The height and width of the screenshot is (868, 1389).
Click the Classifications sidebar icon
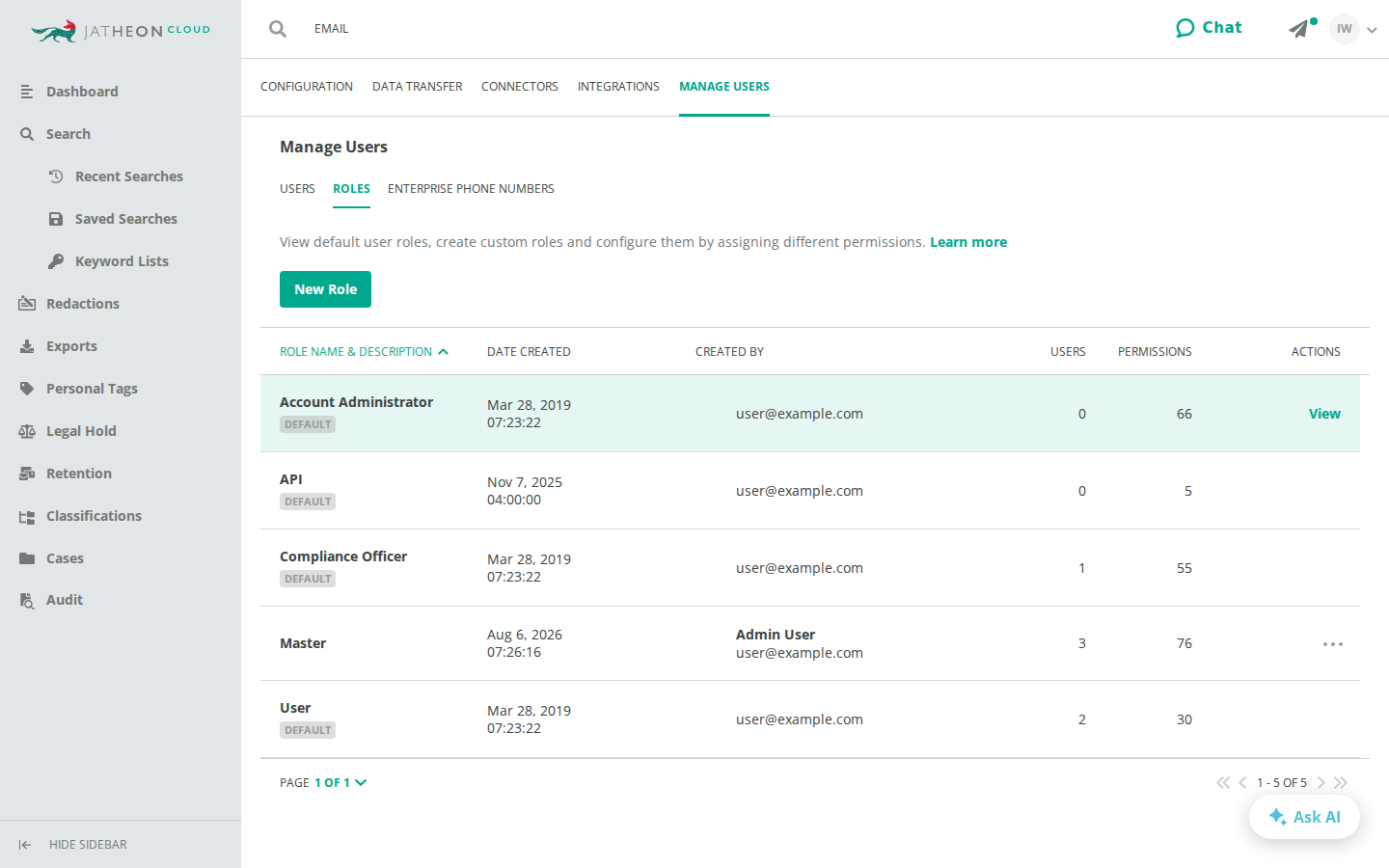coord(27,517)
